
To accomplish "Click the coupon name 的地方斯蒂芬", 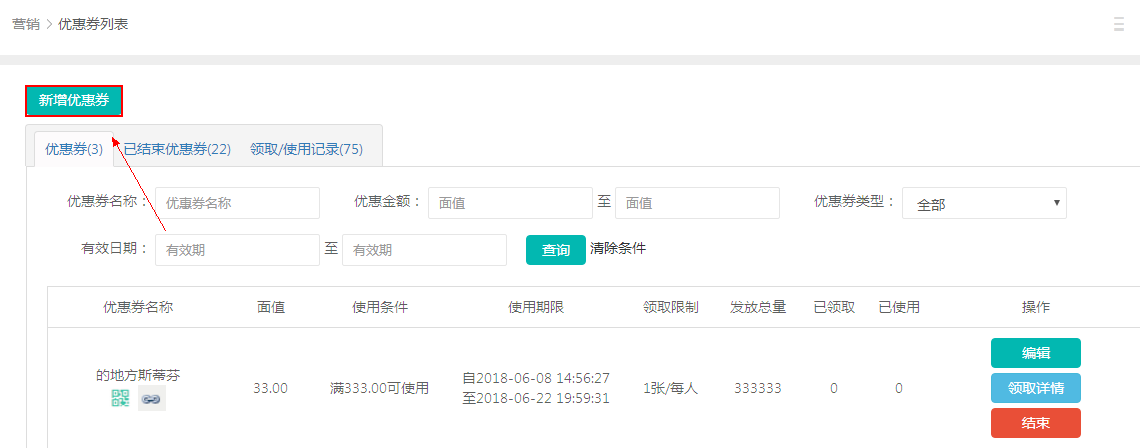I will click(138, 375).
